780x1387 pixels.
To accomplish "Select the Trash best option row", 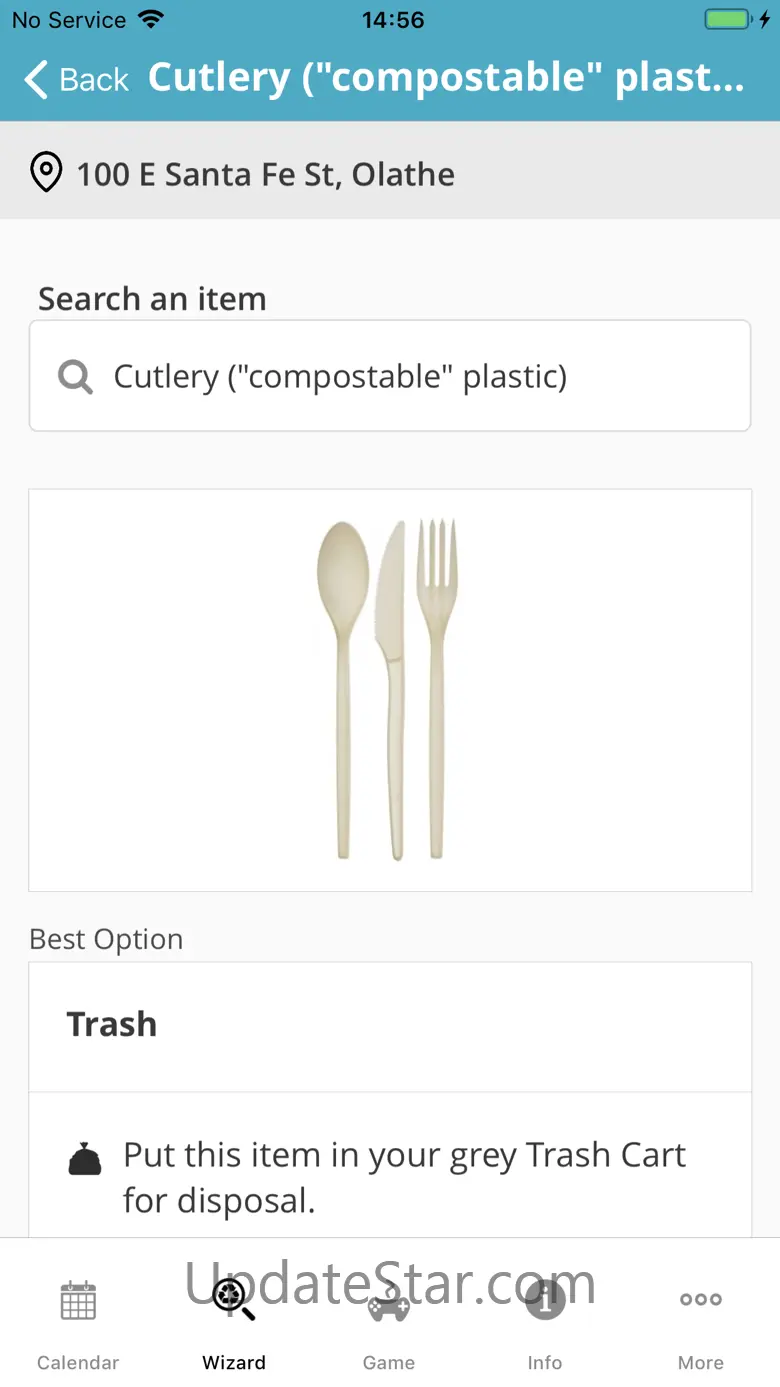I will pos(390,1025).
